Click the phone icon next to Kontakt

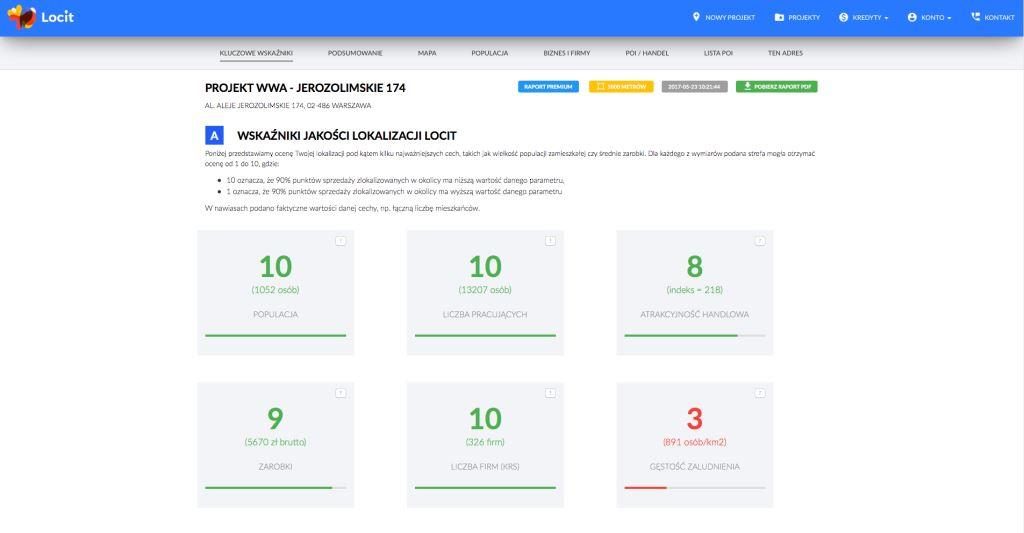click(x=975, y=17)
